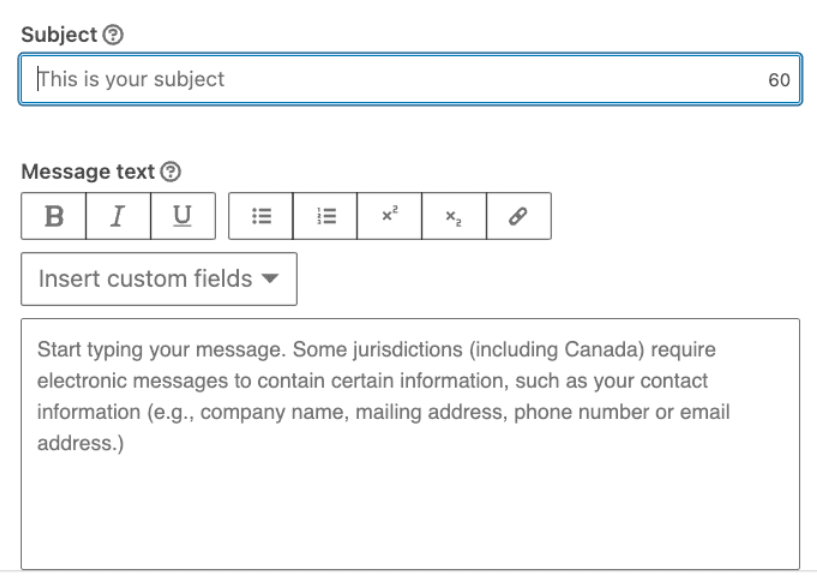Toggle bold formatting

54,216
